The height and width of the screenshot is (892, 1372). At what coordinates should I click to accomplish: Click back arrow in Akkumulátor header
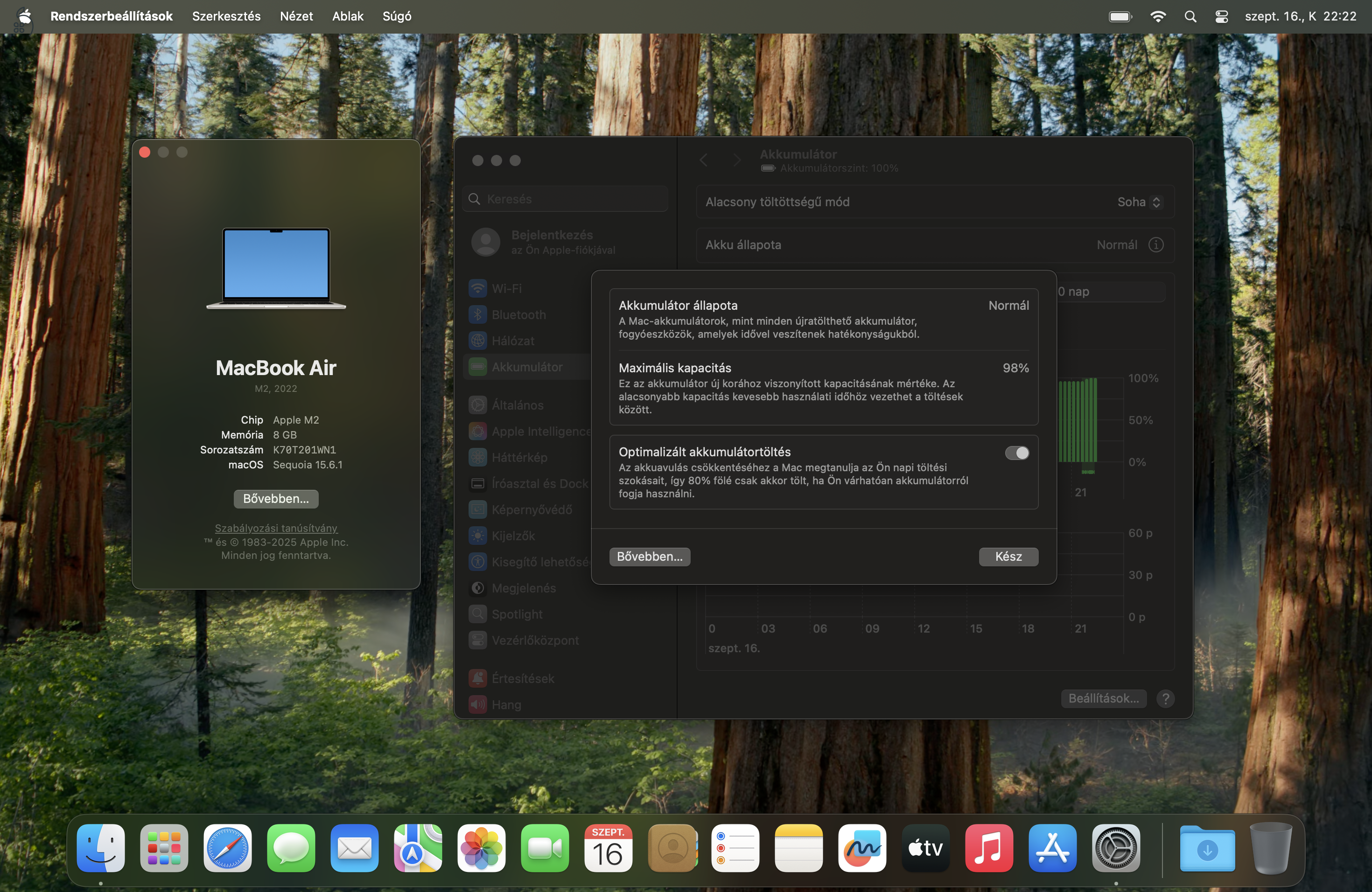pyautogui.click(x=703, y=160)
